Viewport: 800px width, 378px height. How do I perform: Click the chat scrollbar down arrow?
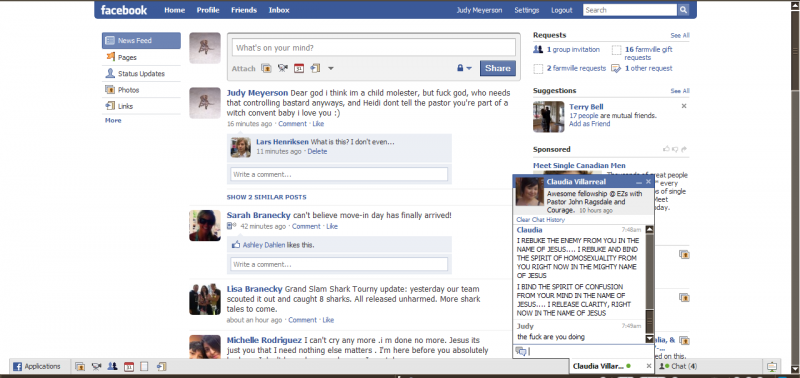[x=649, y=339]
